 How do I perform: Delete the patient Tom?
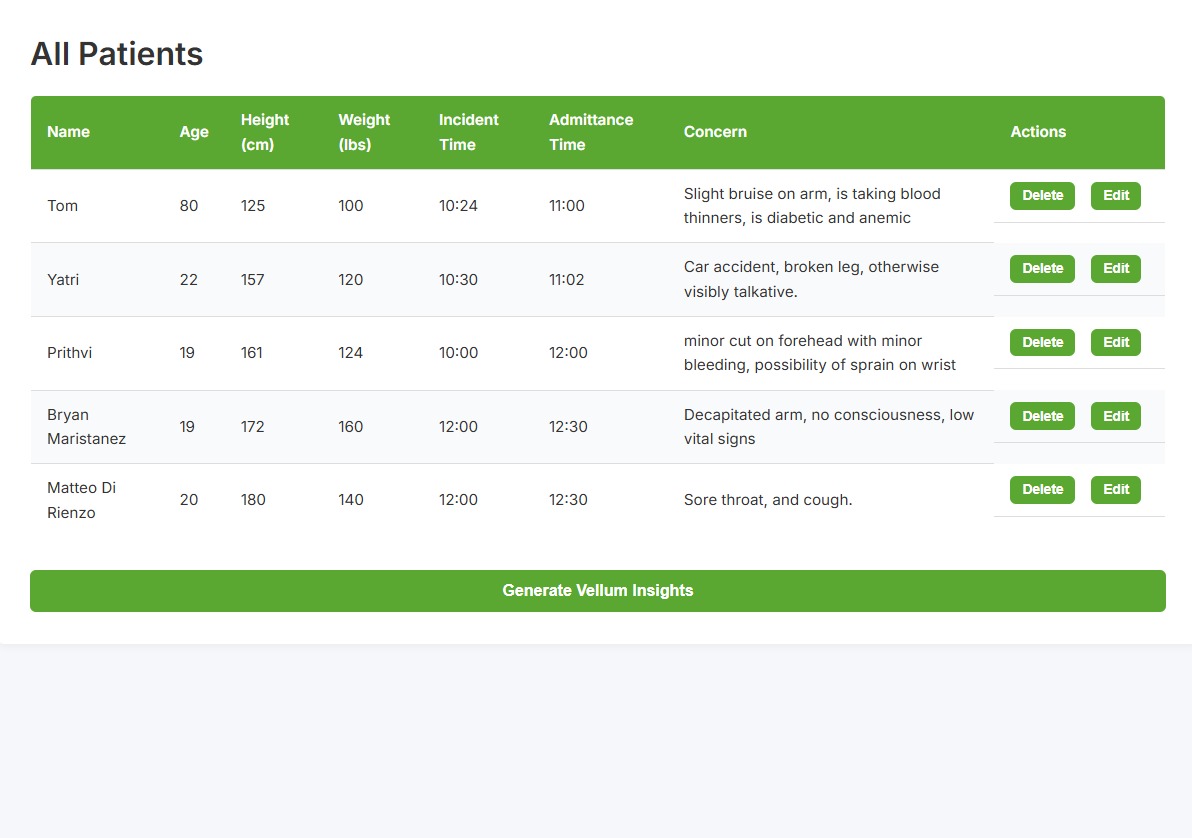(x=1042, y=195)
